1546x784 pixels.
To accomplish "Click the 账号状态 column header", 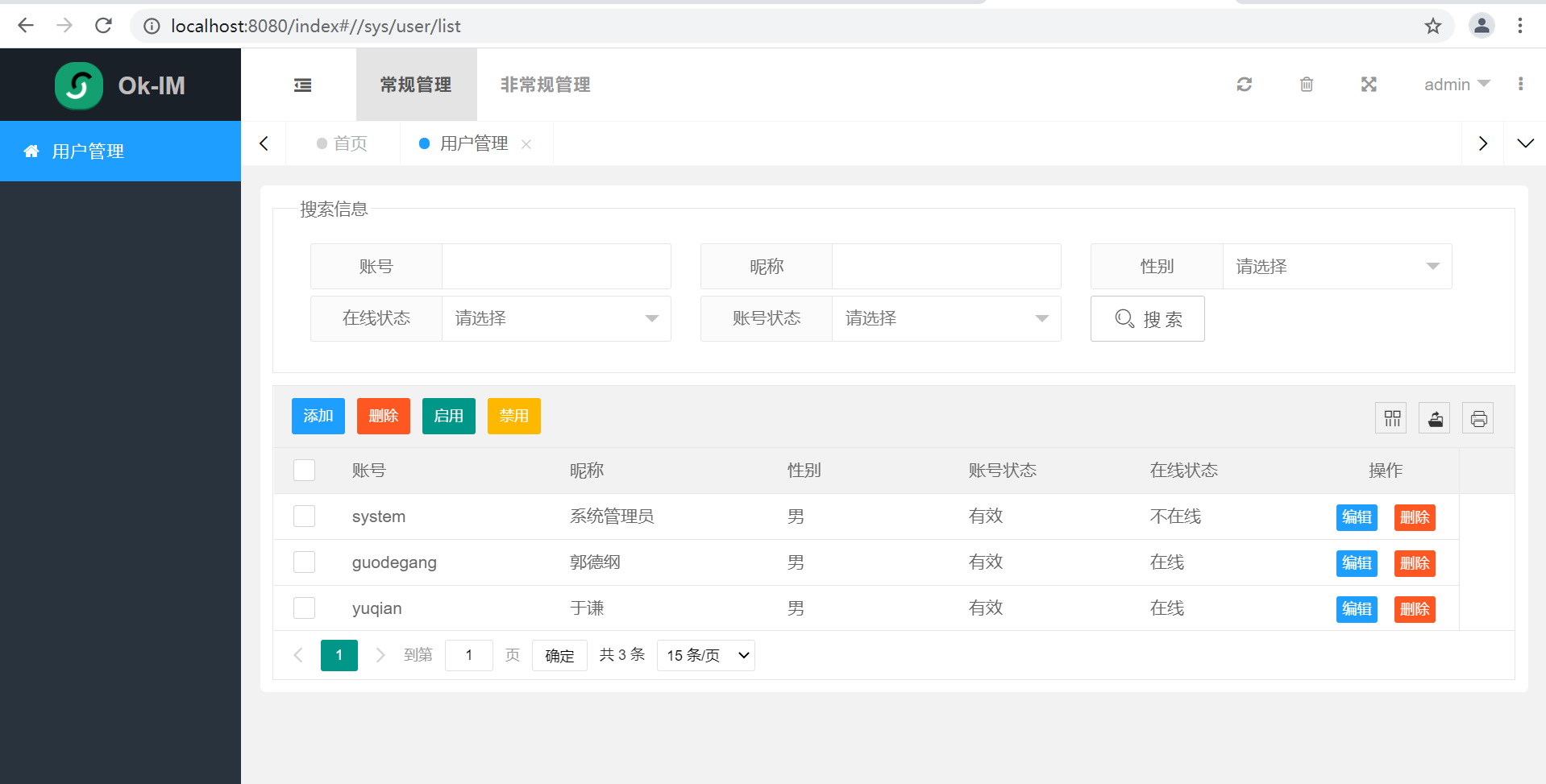I will (1002, 471).
